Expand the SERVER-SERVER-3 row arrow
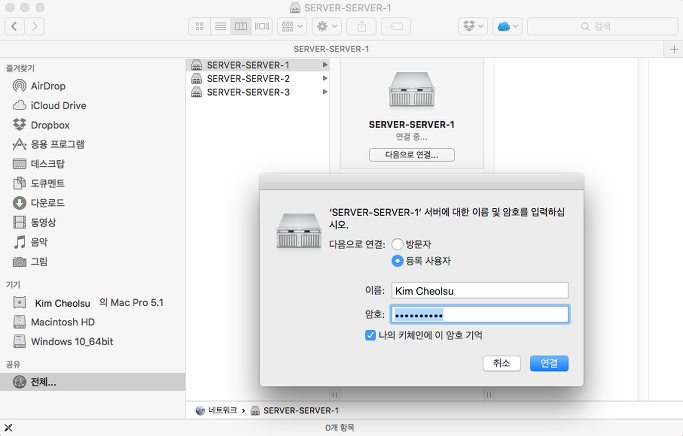 tap(325, 92)
